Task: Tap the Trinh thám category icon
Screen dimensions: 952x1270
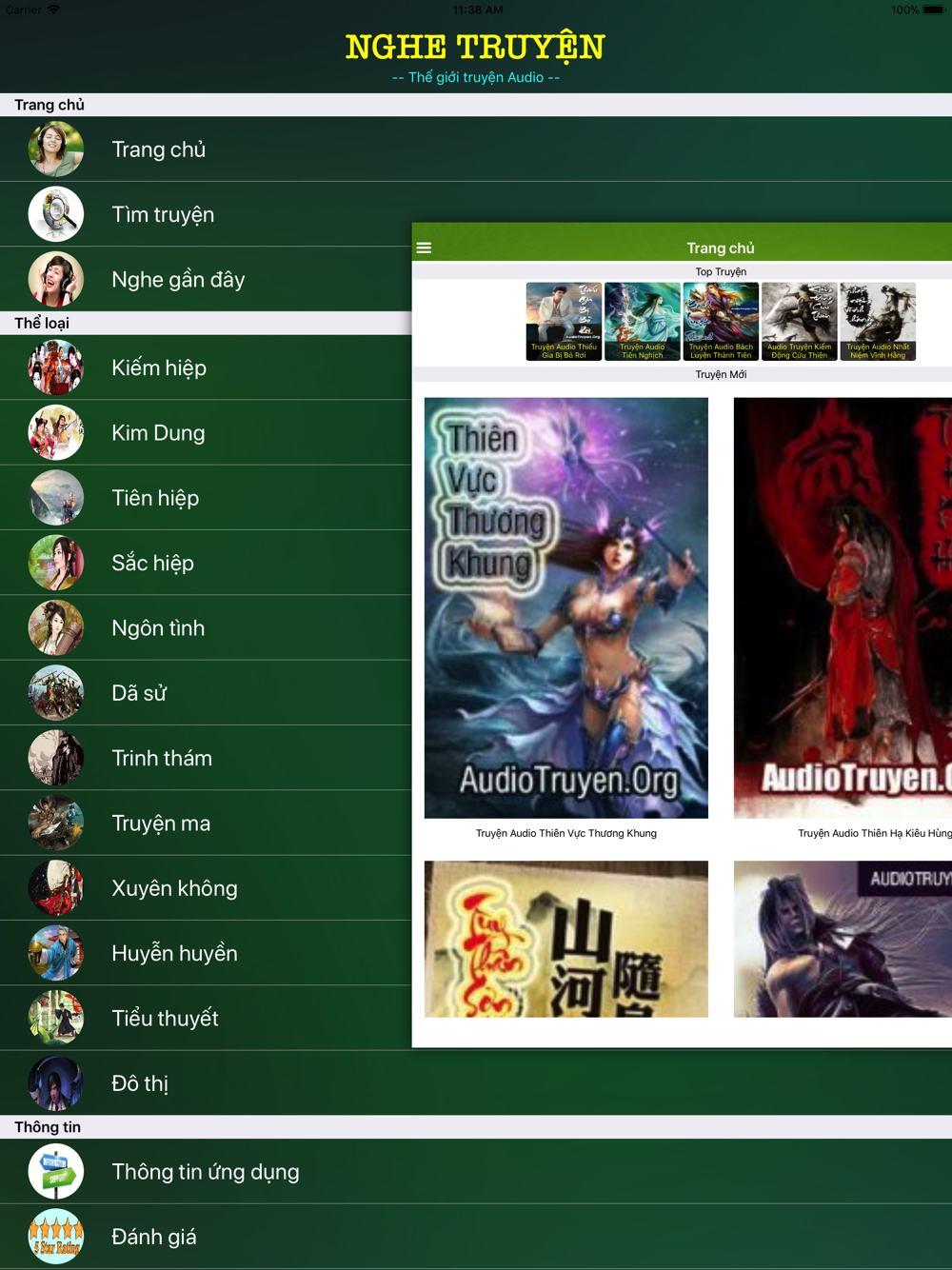Action: pyautogui.click(x=56, y=758)
